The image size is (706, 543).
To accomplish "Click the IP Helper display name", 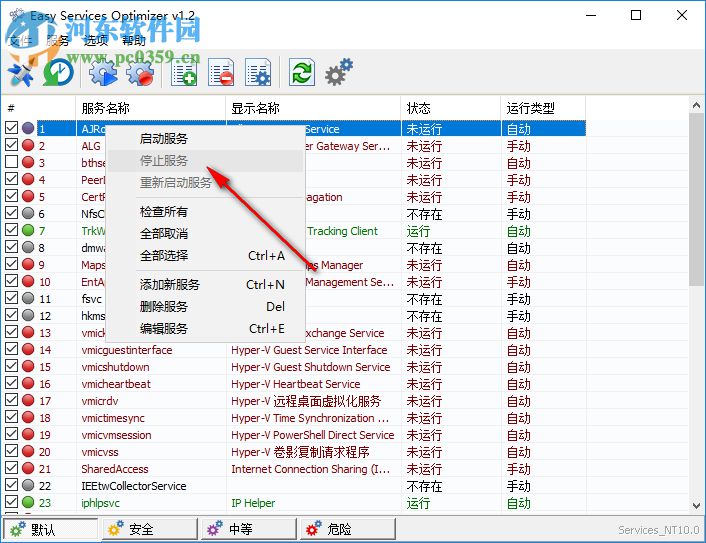I will click(253, 503).
